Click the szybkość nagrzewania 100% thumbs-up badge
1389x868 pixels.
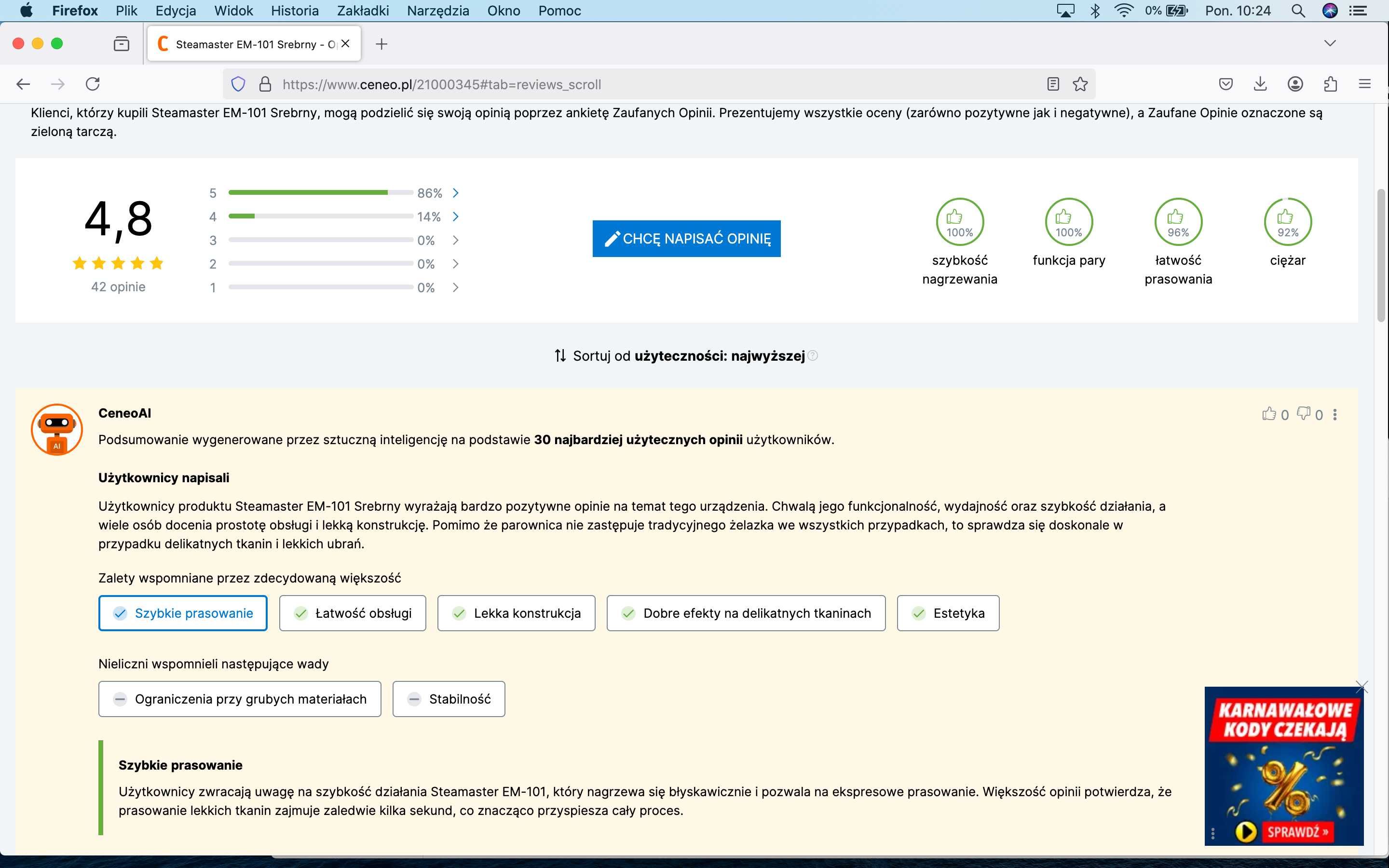(x=960, y=222)
